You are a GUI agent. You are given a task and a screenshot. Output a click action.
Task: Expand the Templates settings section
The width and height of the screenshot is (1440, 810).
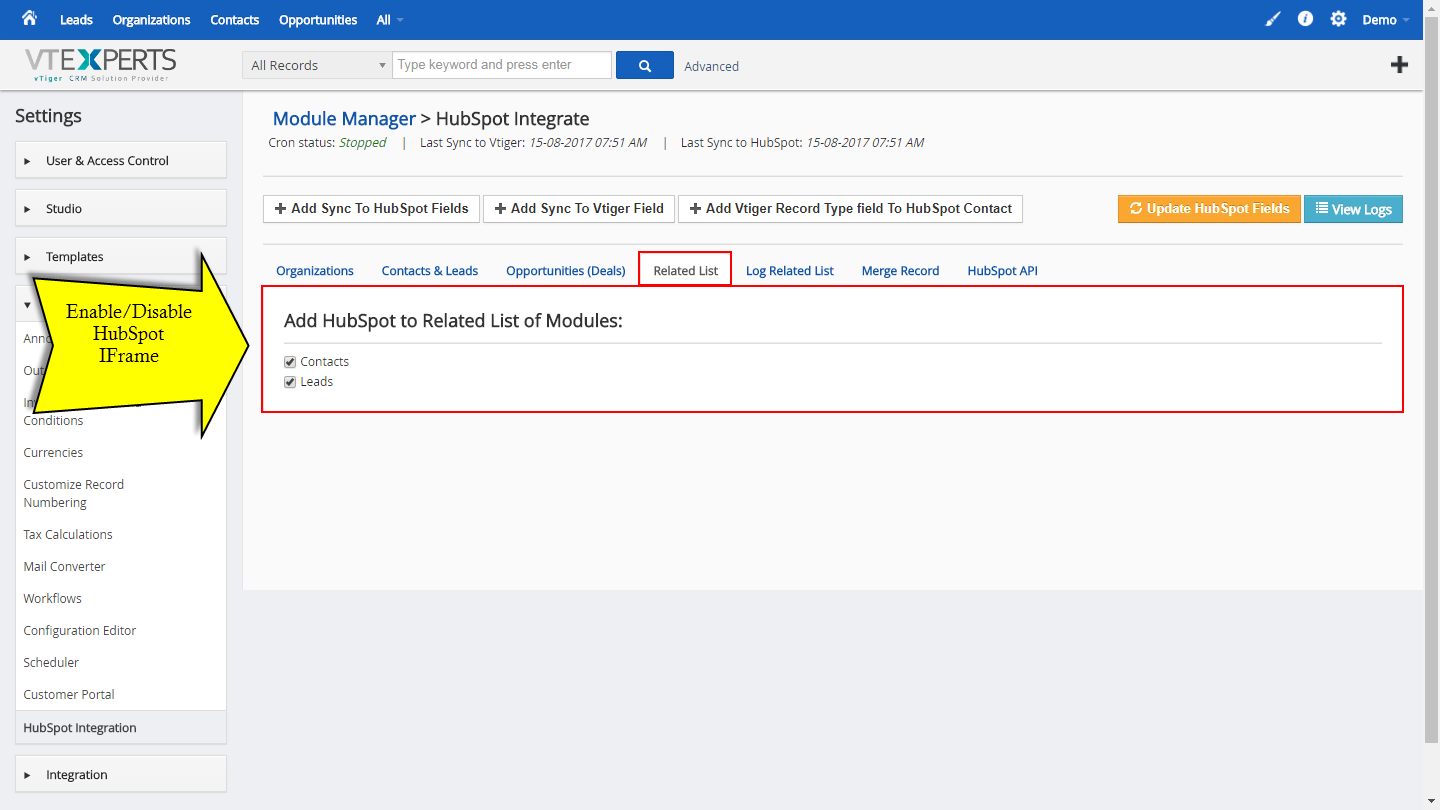point(121,256)
